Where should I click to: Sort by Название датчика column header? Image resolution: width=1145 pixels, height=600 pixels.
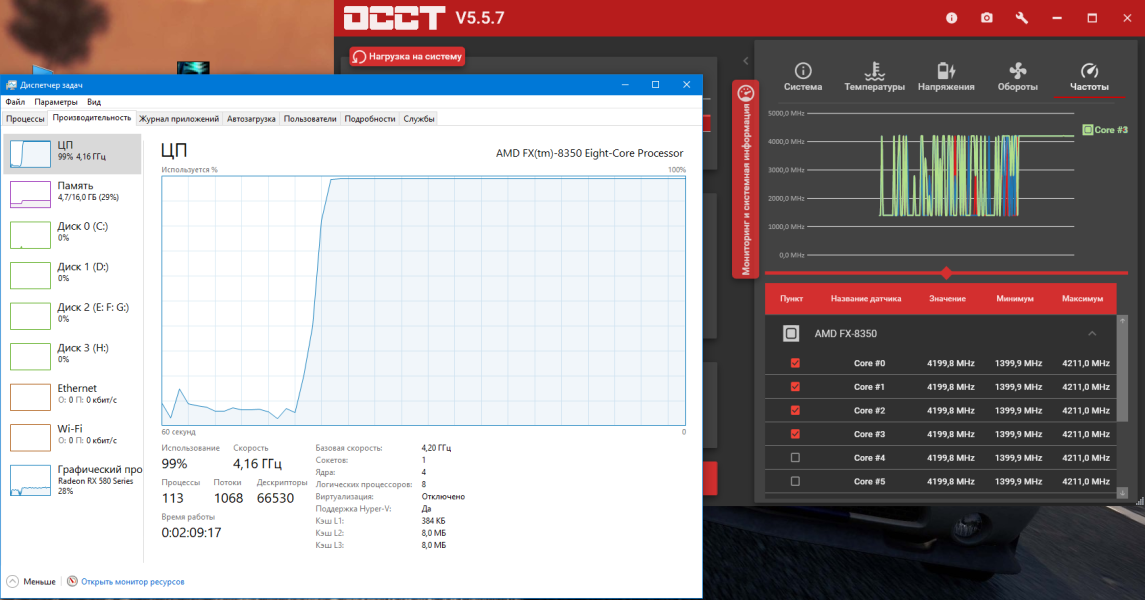tap(866, 299)
